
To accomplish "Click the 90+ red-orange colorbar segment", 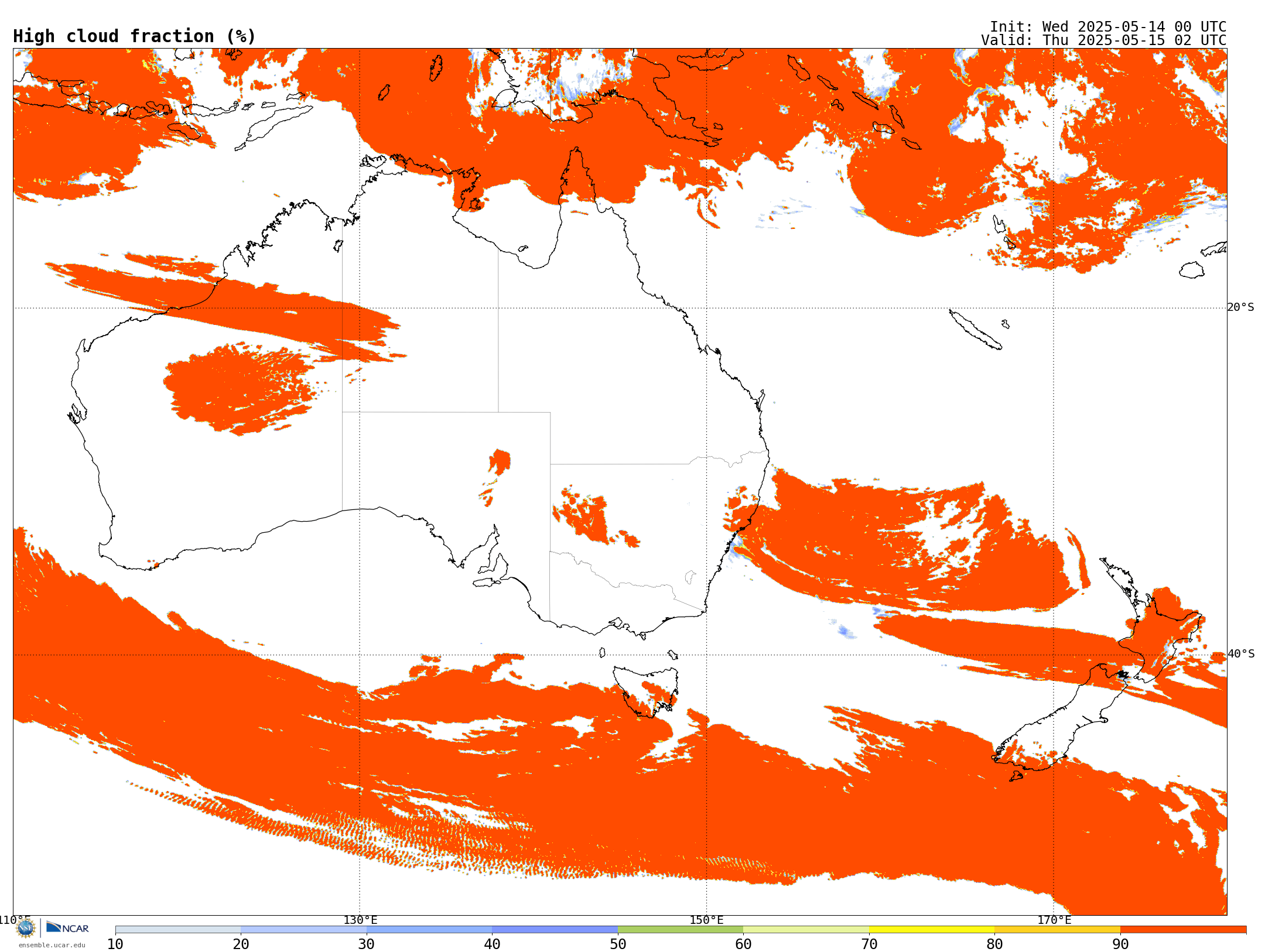I will (1183, 930).
